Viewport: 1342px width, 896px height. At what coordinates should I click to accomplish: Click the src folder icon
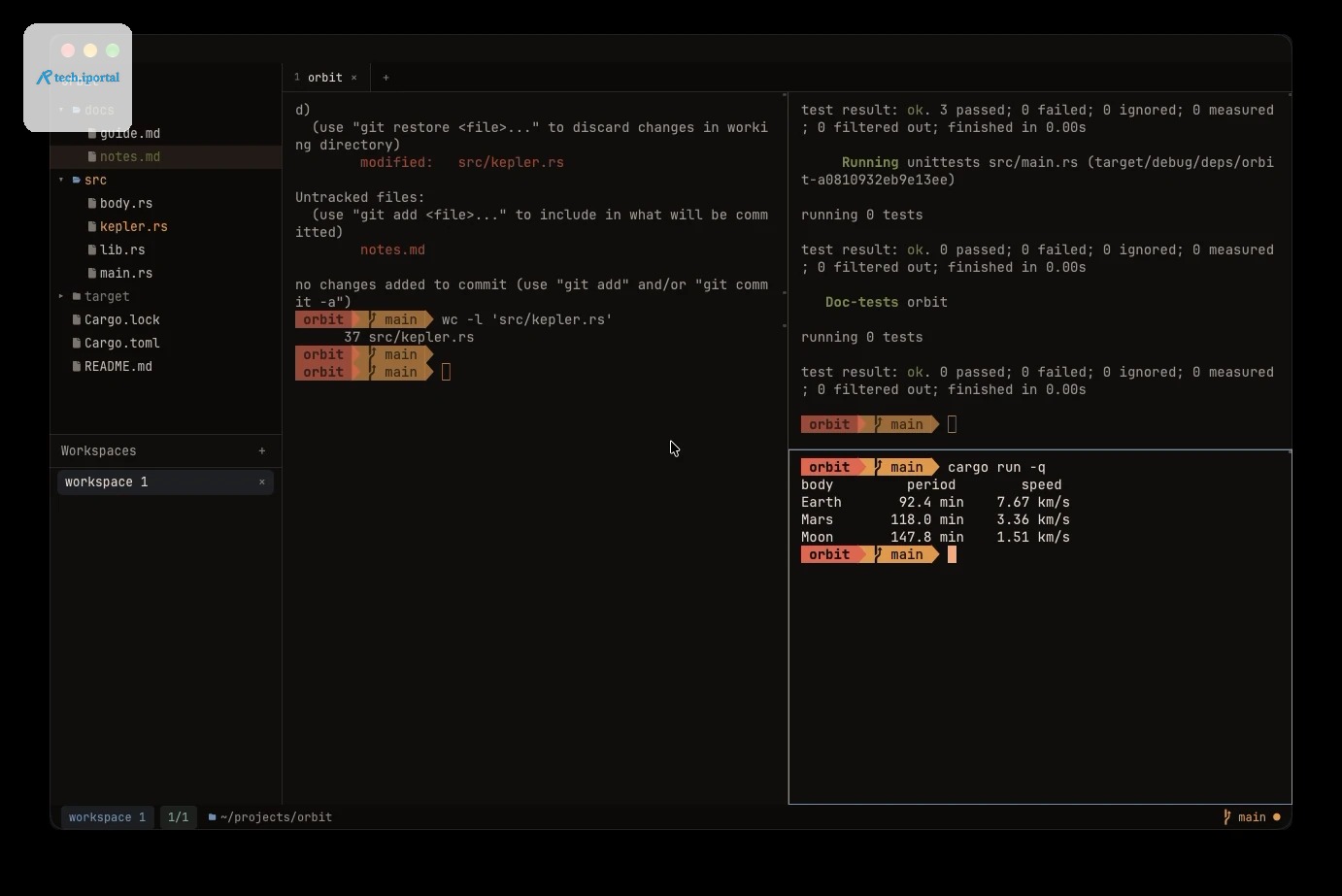[77, 180]
